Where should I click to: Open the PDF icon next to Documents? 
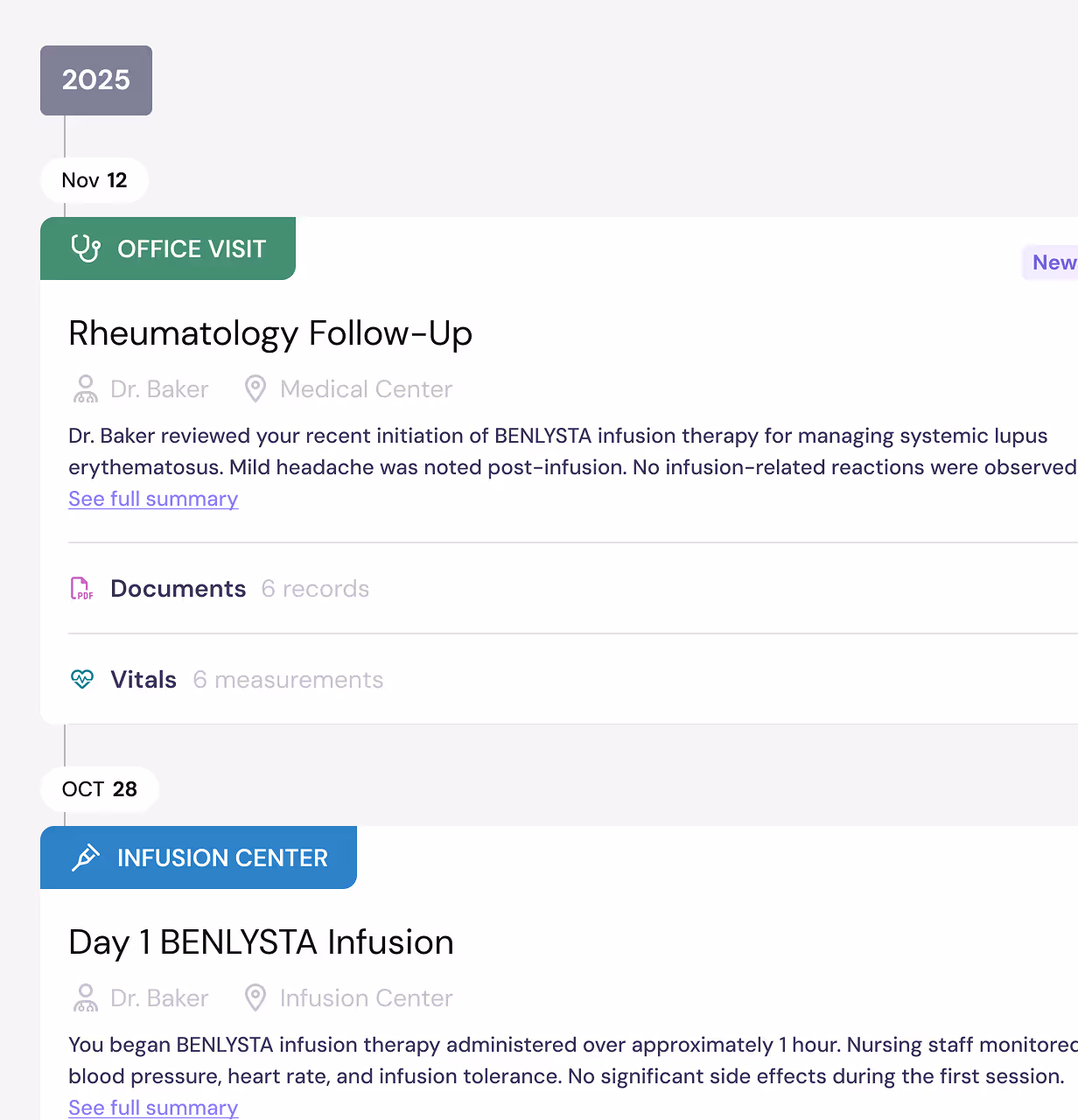coord(81,588)
